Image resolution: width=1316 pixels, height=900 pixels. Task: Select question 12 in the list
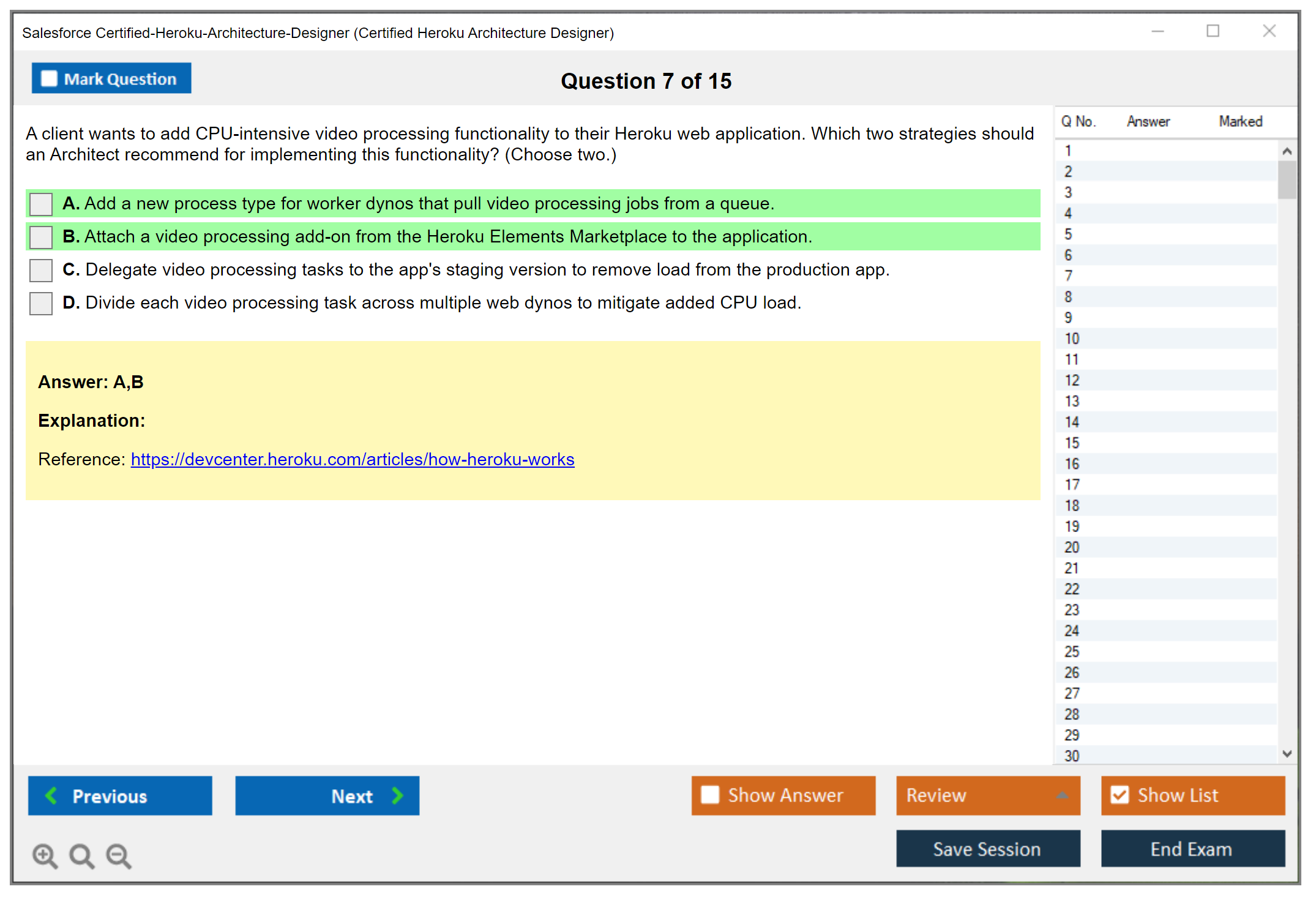(x=1072, y=380)
